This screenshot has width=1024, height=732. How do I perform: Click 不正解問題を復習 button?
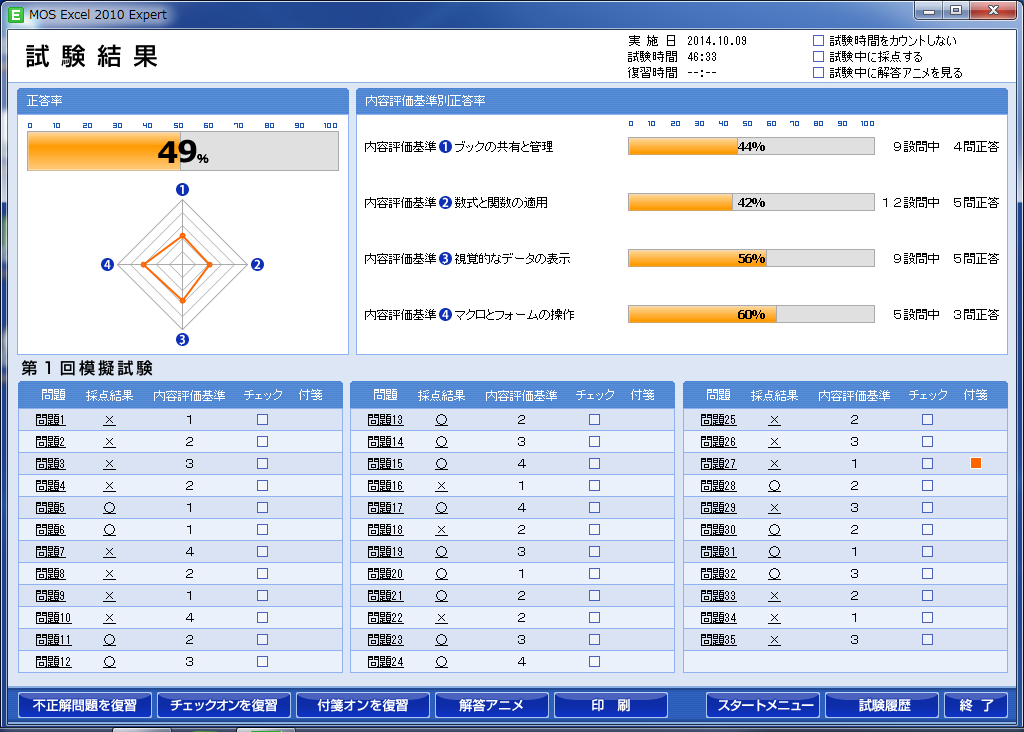click(84, 705)
